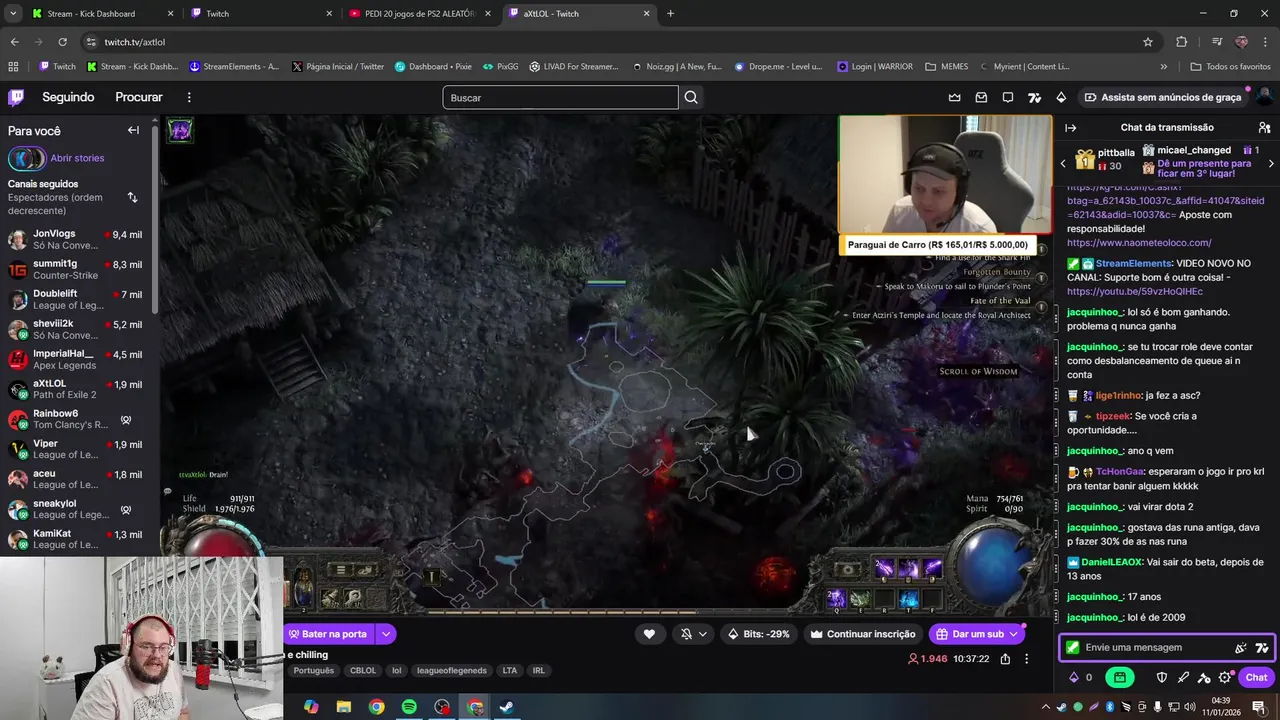This screenshot has width=1280, height=720.
Task: Open File Explorer from the taskbar
Action: pyautogui.click(x=343, y=707)
